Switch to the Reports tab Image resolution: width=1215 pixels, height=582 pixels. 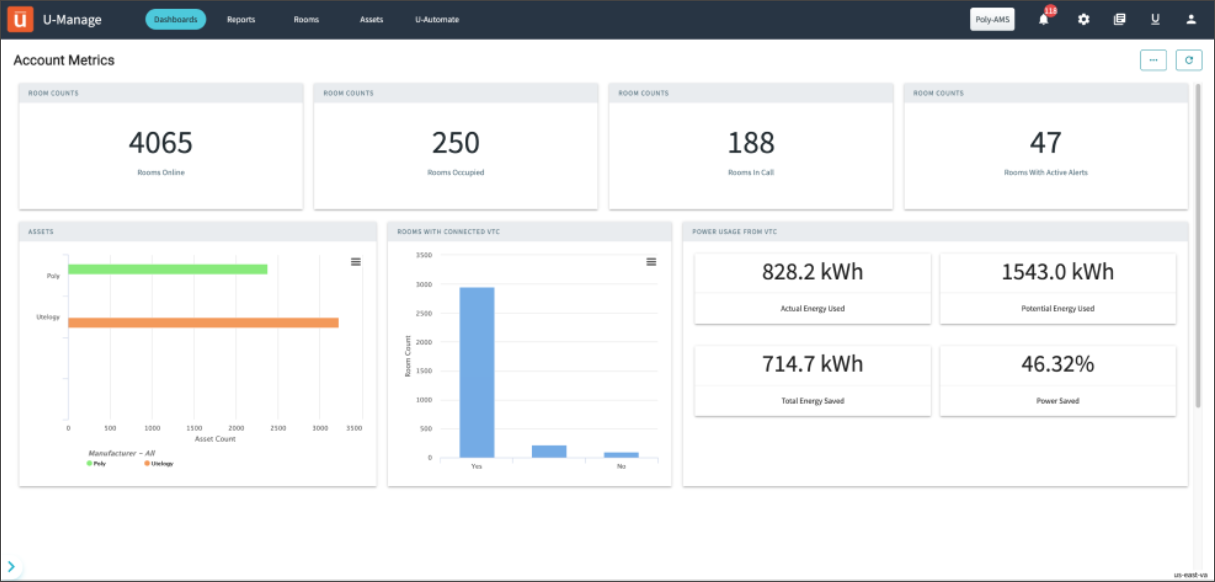point(240,19)
